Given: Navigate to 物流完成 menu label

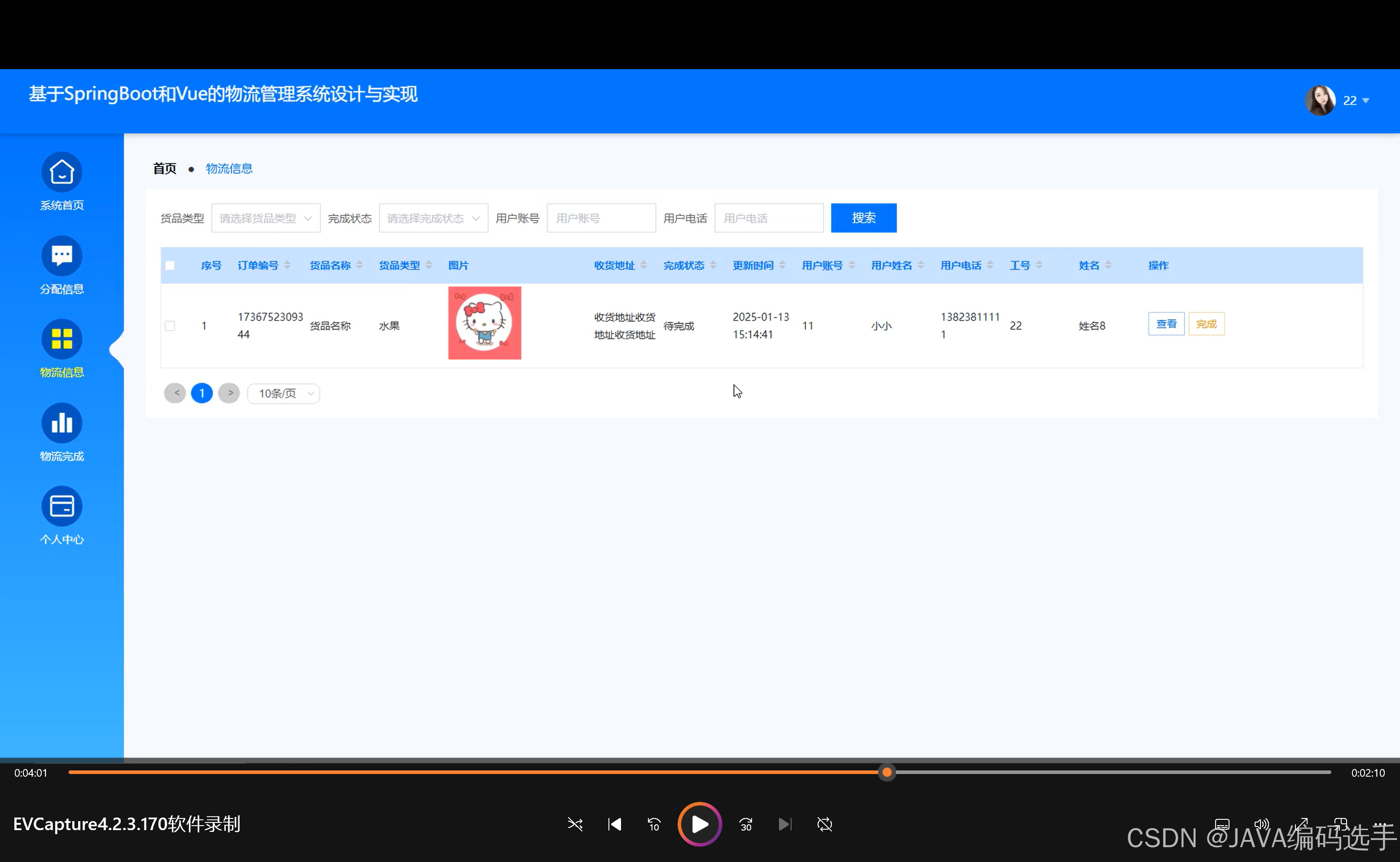Looking at the screenshot, I should pyautogui.click(x=61, y=456).
